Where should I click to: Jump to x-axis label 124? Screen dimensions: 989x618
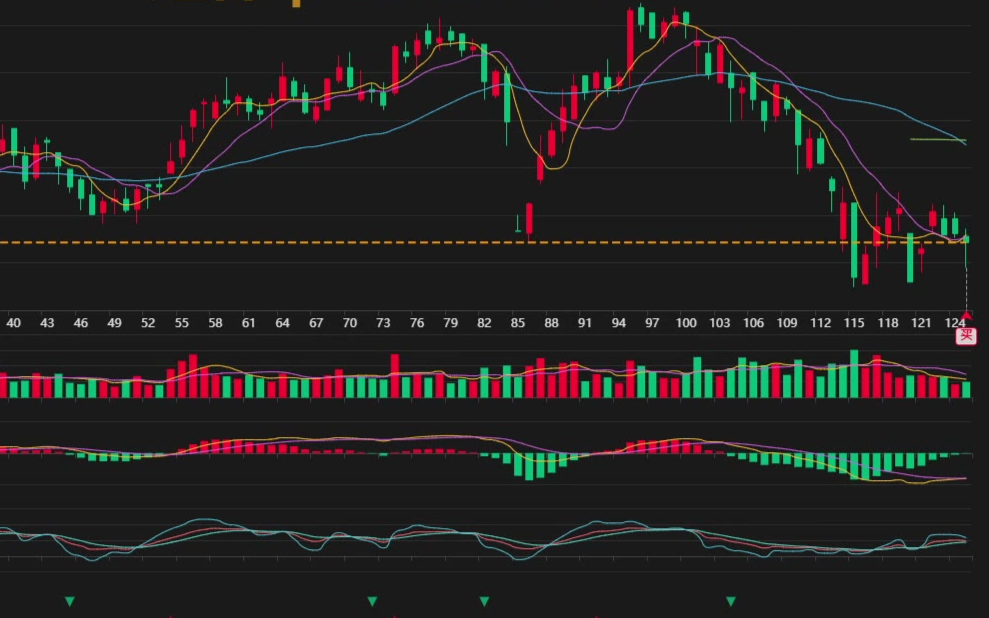(955, 323)
